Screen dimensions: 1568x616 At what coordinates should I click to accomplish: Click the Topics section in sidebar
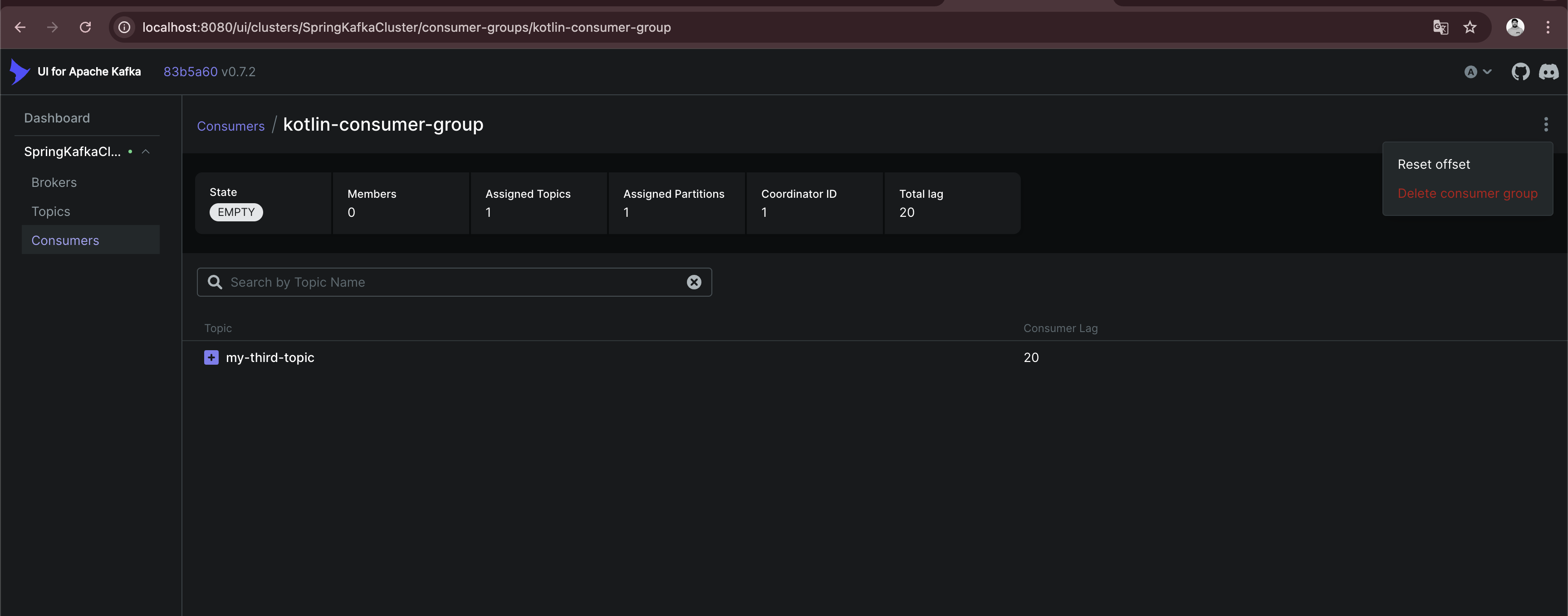[x=50, y=212]
